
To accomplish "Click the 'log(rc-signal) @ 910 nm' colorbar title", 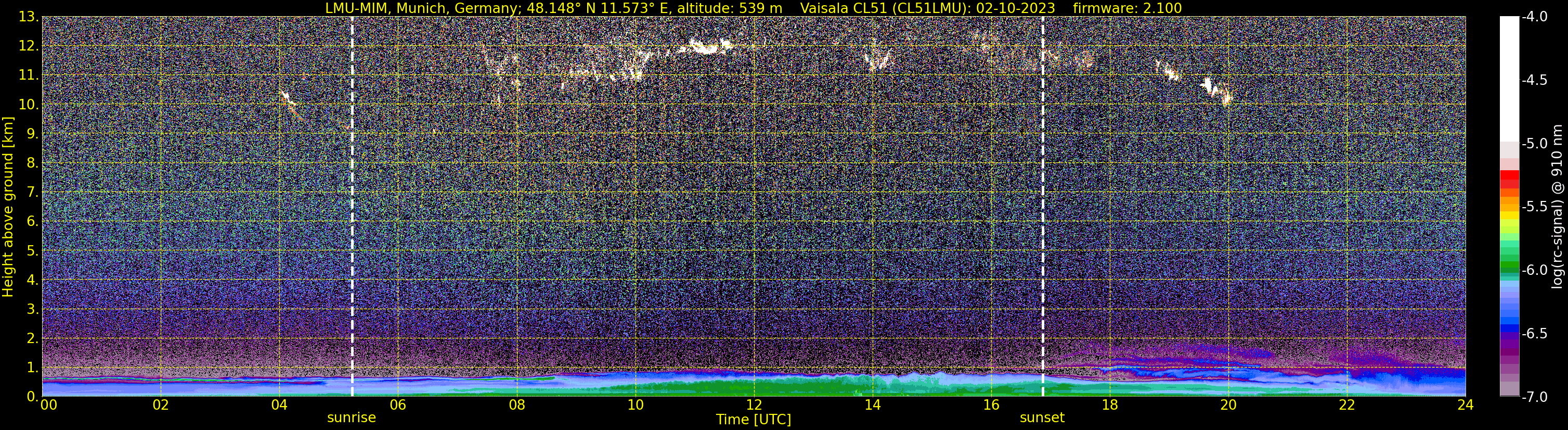I will [x=1558, y=207].
